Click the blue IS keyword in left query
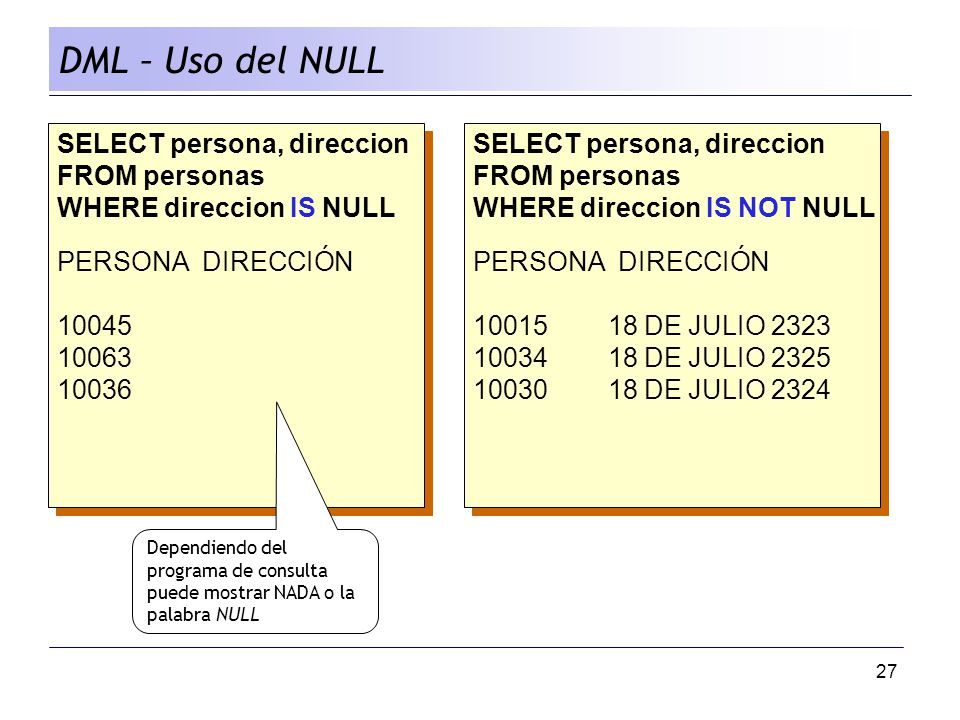960x720 pixels. point(302,208)
